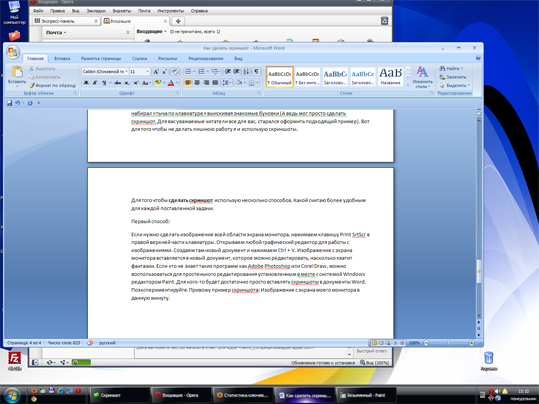539x404 pixels.
Task: Save the document with the floppy icon
Action: pyautogui.click(x=9, y=103)
